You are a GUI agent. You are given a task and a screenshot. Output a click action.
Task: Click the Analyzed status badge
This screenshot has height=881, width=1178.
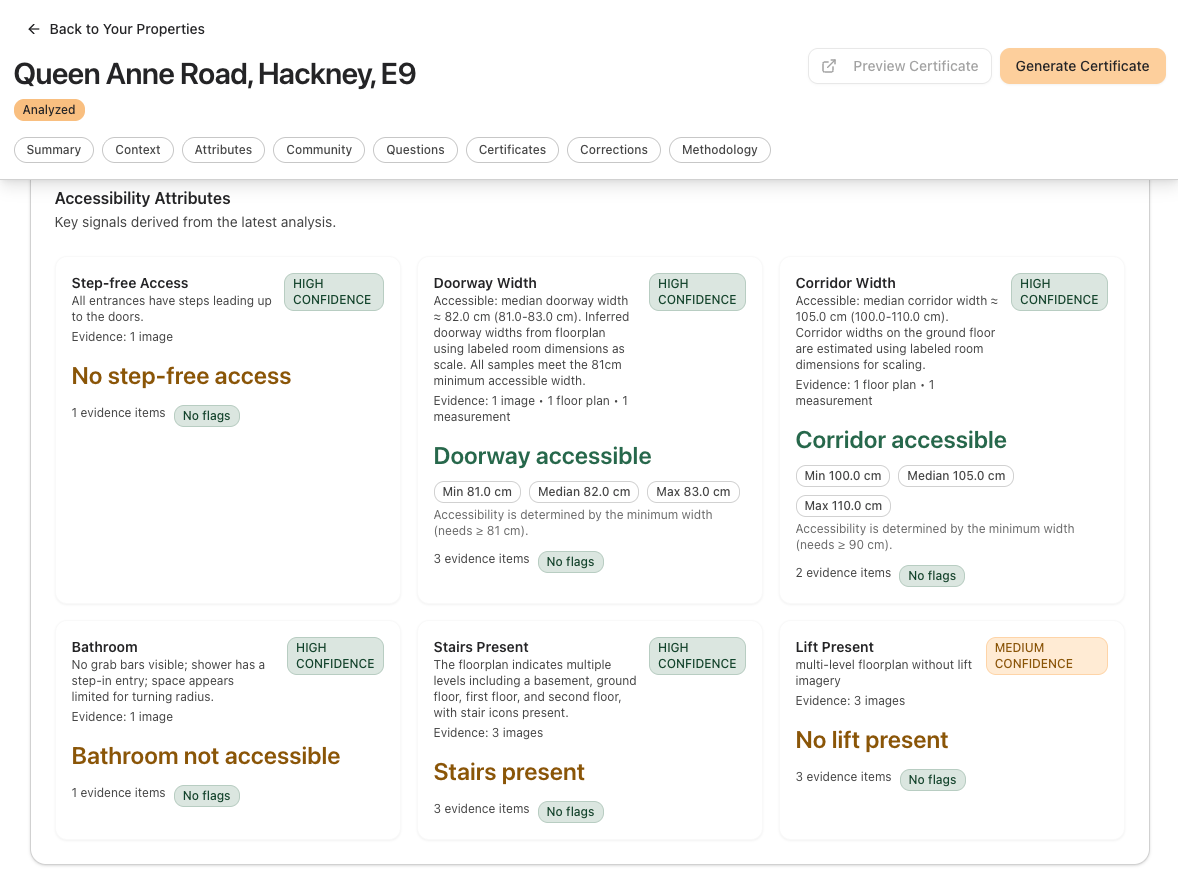[x=49, y=109]
